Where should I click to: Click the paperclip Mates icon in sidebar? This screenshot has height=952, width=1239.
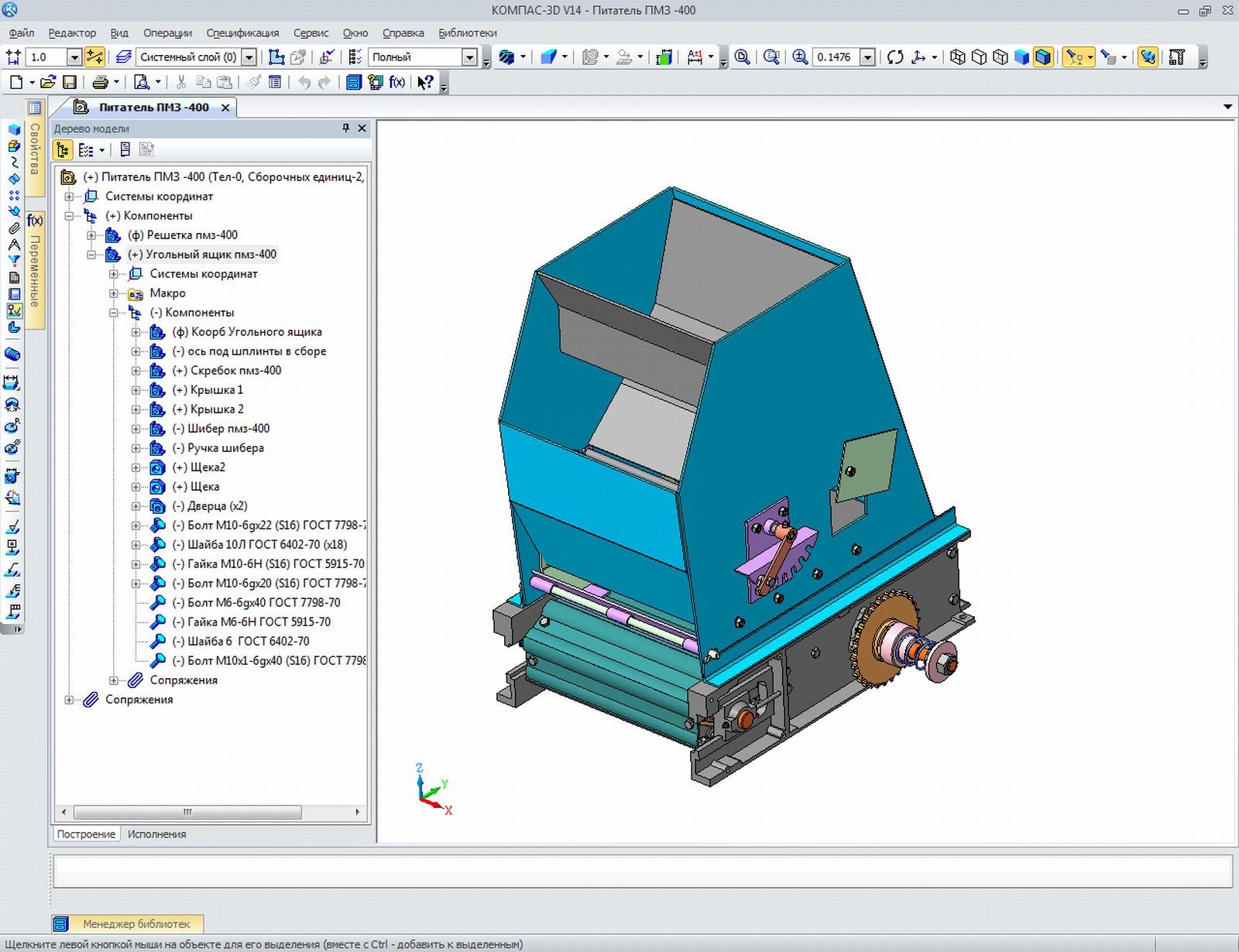[x=14, y=228]
